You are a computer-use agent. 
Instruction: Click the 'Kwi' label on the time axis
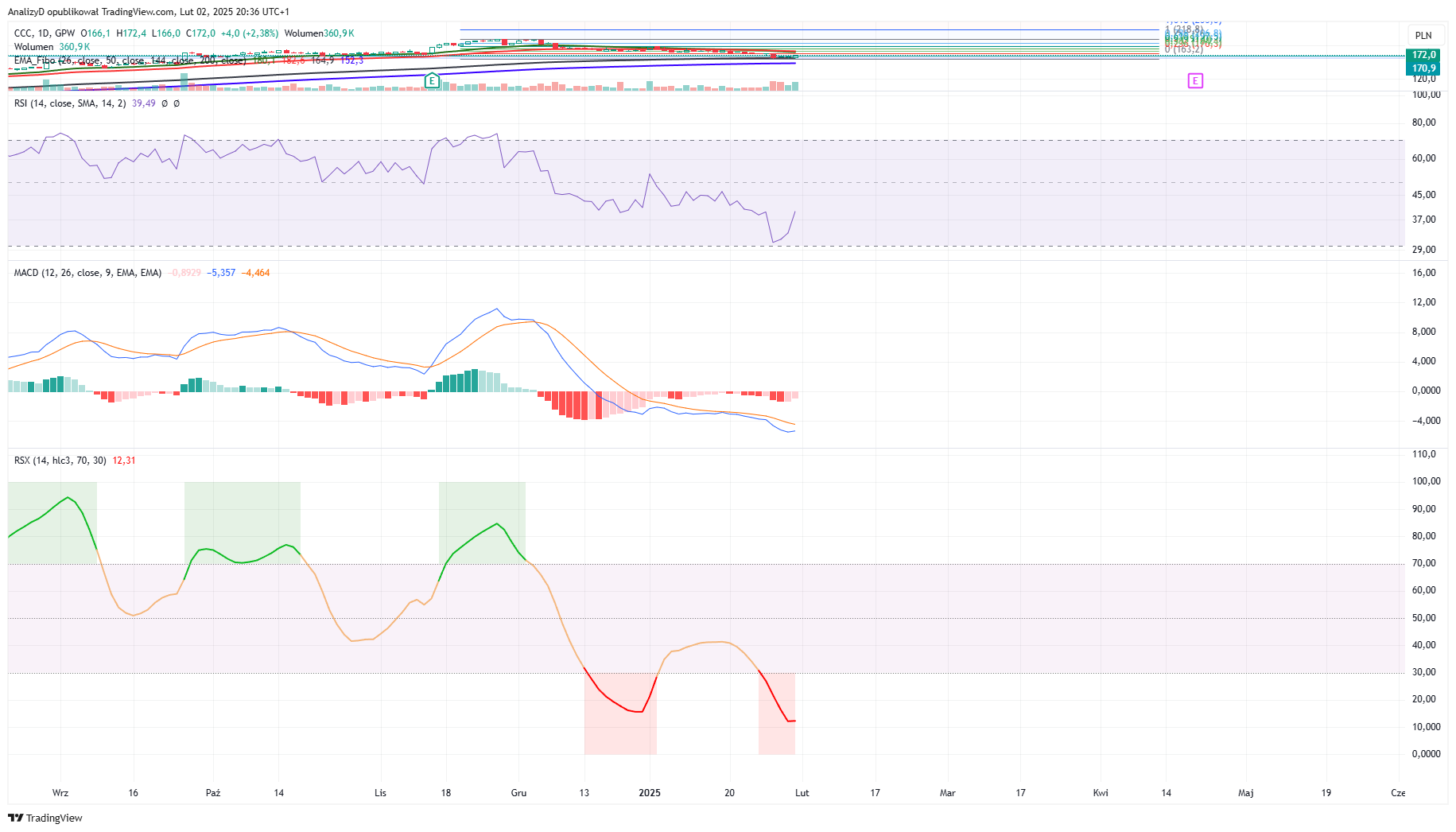pos(1101,793)
